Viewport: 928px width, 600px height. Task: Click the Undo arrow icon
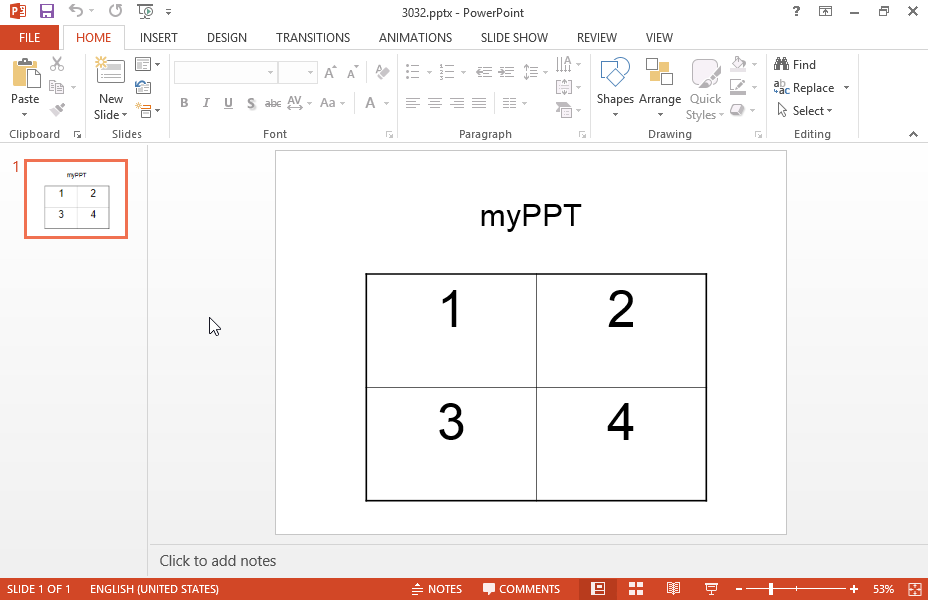[76, 11]
